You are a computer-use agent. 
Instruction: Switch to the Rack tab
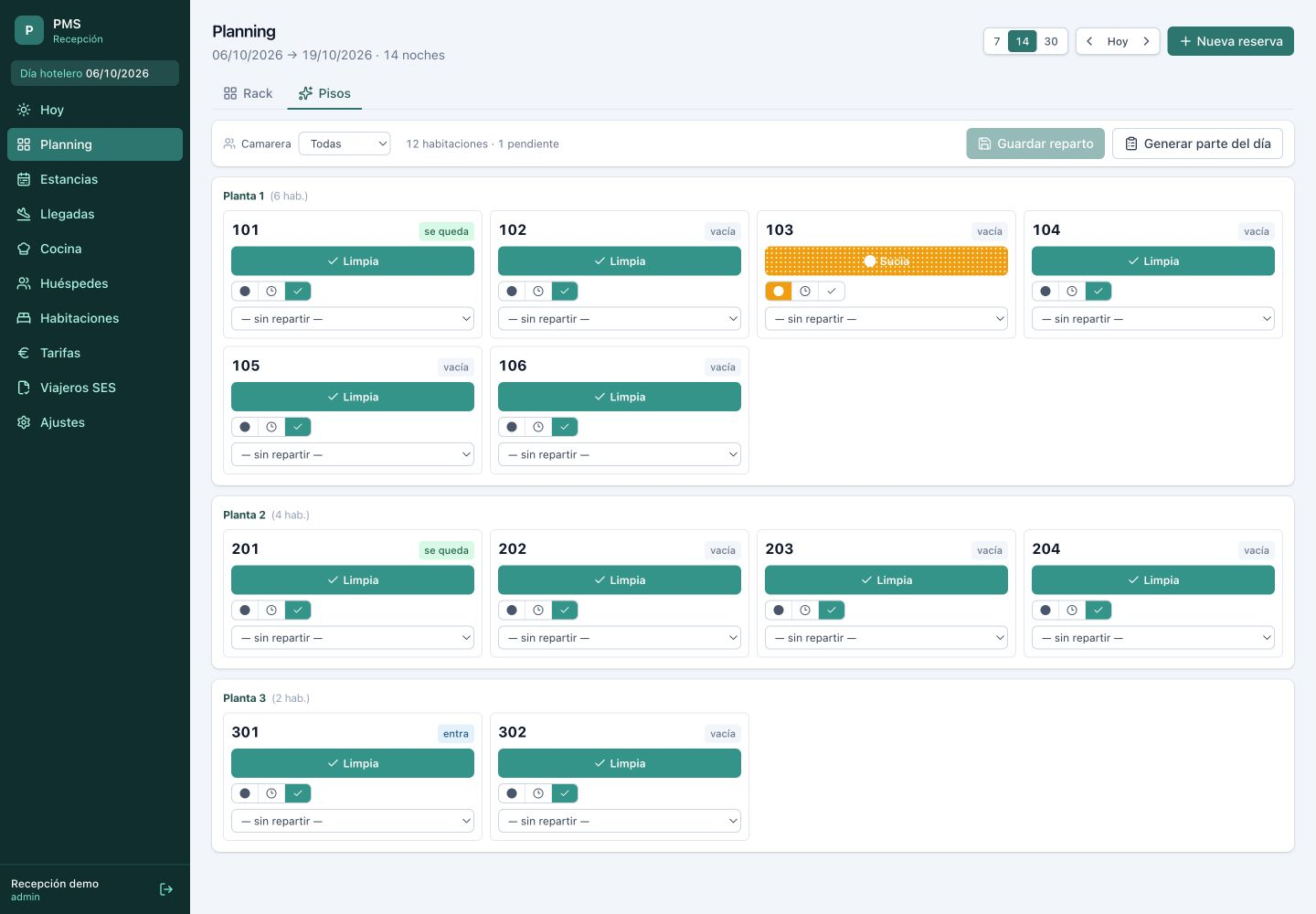tap(248, 93)
